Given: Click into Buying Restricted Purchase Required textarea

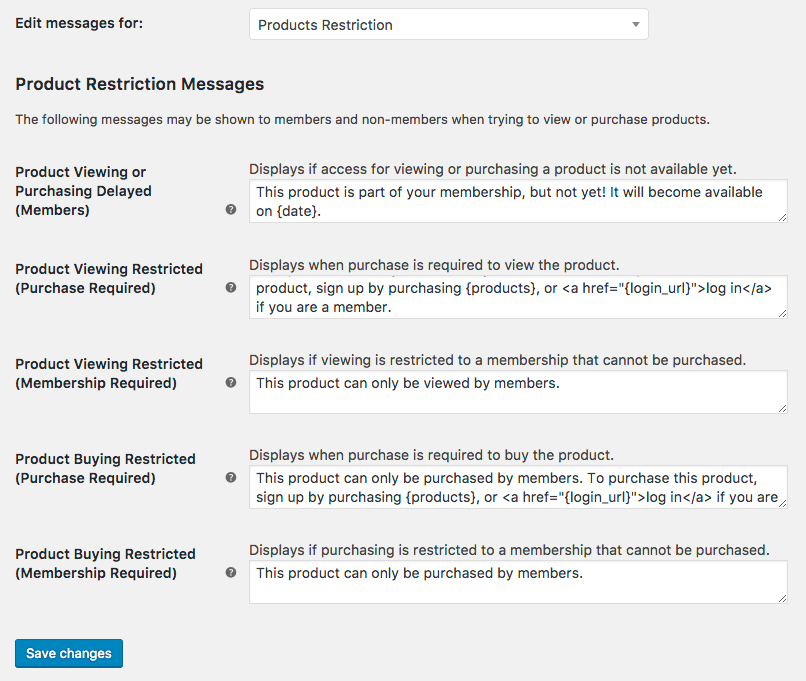Looking at the screenshot, I should point(518,487).
